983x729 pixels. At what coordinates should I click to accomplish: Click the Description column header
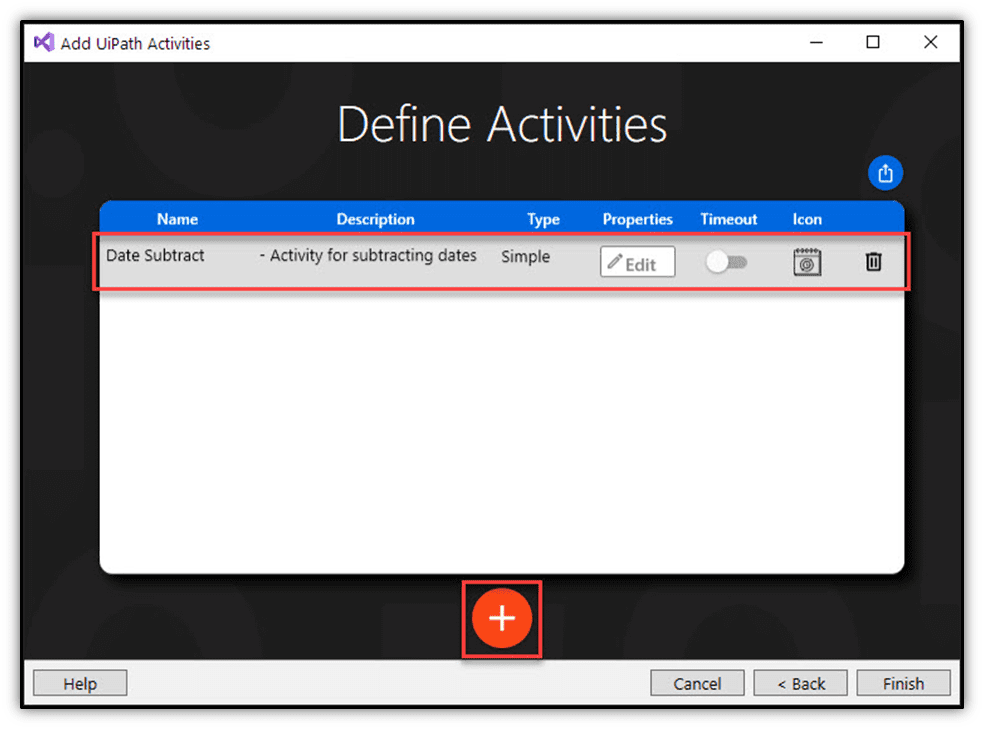click(x=376, y=219)
